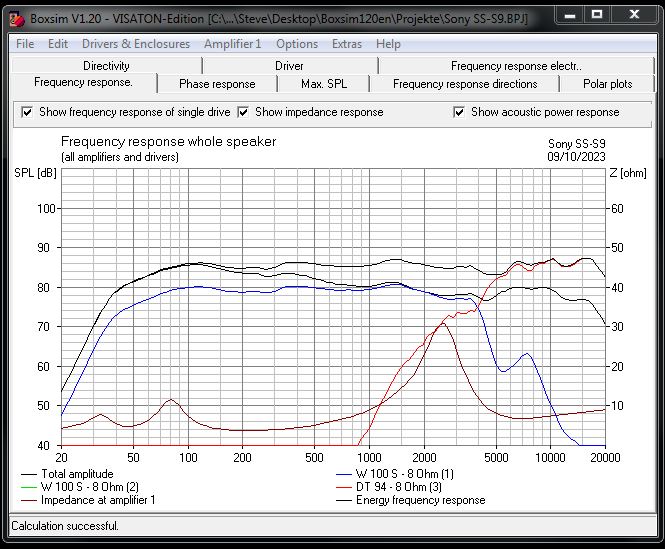Open the Amplifier 1 menu
This screenshot has height=549, width=665.
click(232, 44)
